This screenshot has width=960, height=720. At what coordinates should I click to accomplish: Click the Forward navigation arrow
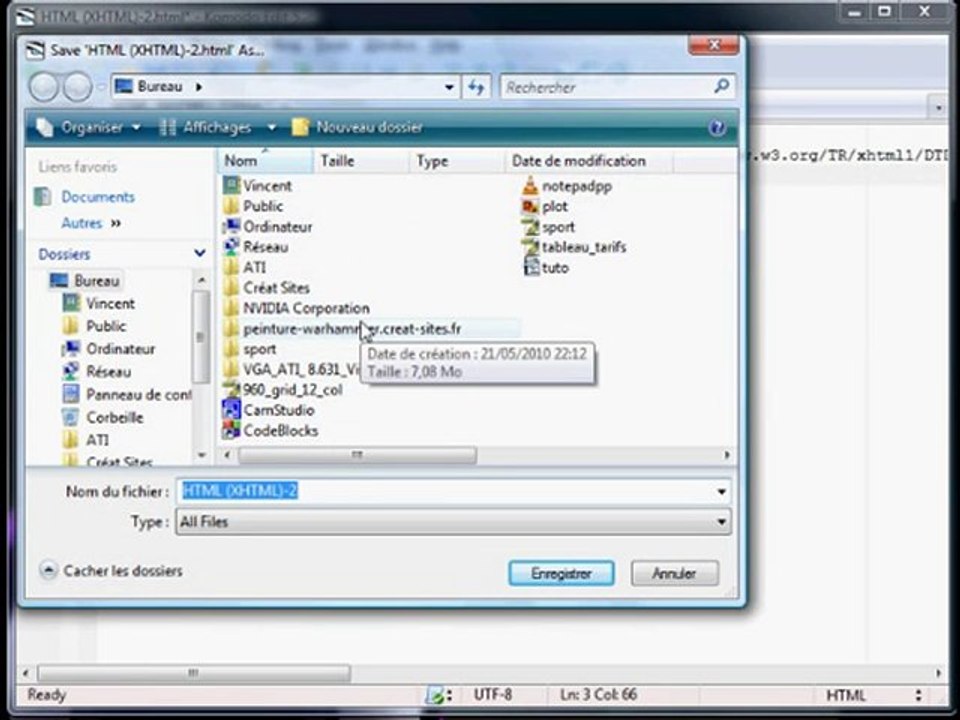[78, 87]
